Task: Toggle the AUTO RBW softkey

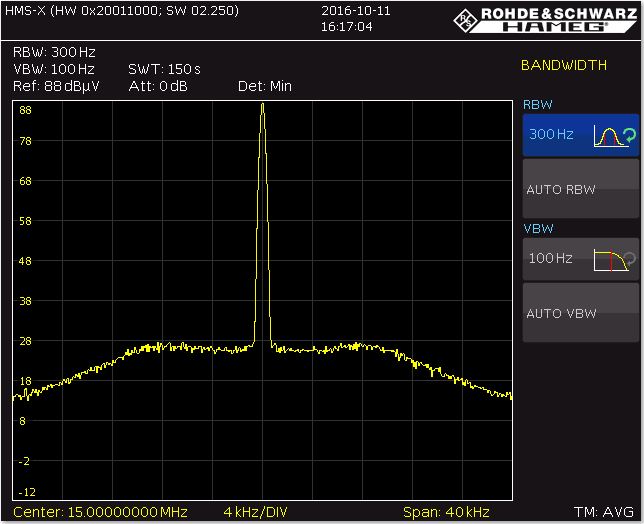Action: pos(580,189)
